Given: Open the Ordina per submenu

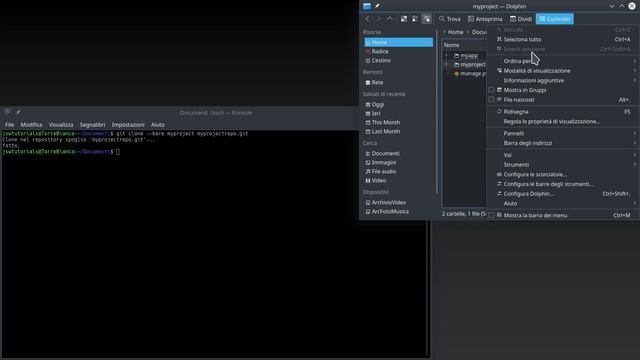Looking at the screenshot, I should click(x=563, y=61).
